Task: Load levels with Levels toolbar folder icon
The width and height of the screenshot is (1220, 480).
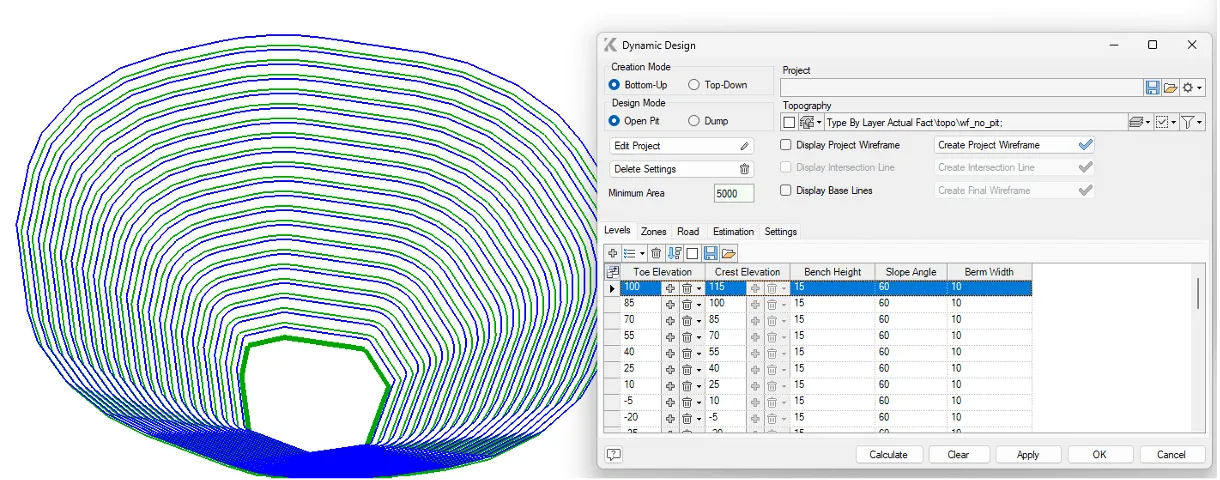Action: pos(728,254)
